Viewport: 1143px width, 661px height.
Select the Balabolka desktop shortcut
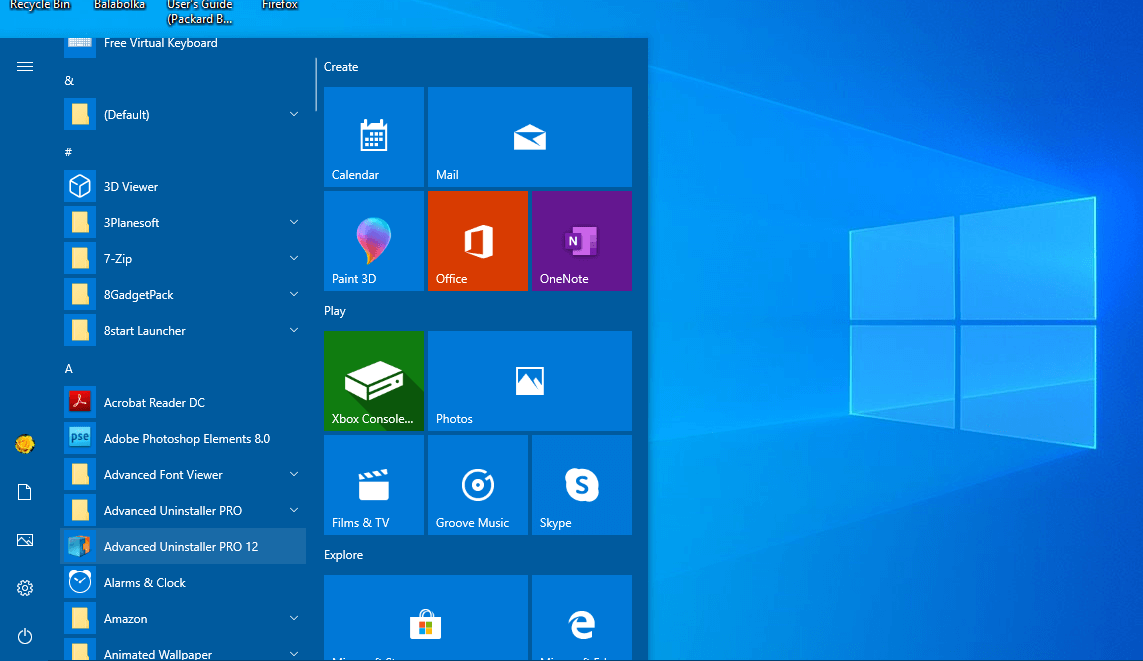pyautogui.click(x=120, y=5)
